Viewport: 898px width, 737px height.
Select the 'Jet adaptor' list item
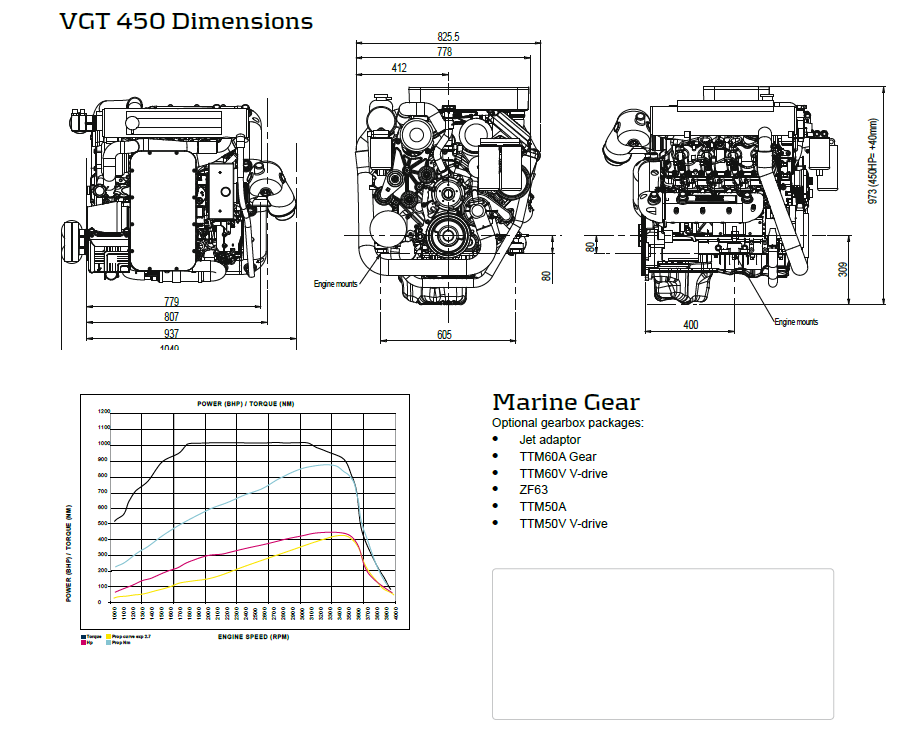(549, 439)
